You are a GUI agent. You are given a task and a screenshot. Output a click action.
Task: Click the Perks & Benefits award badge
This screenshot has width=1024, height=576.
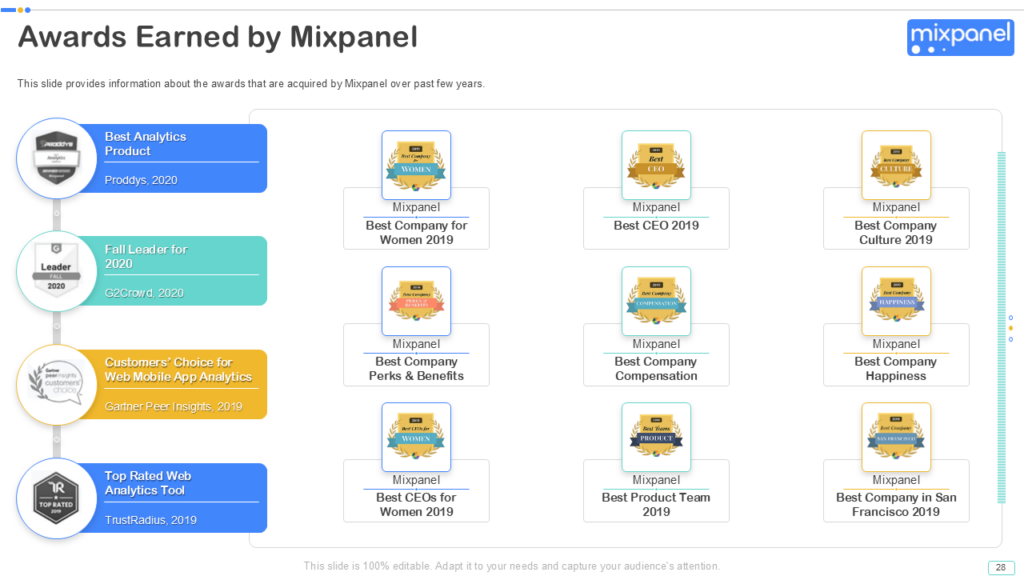click(416, 301)
